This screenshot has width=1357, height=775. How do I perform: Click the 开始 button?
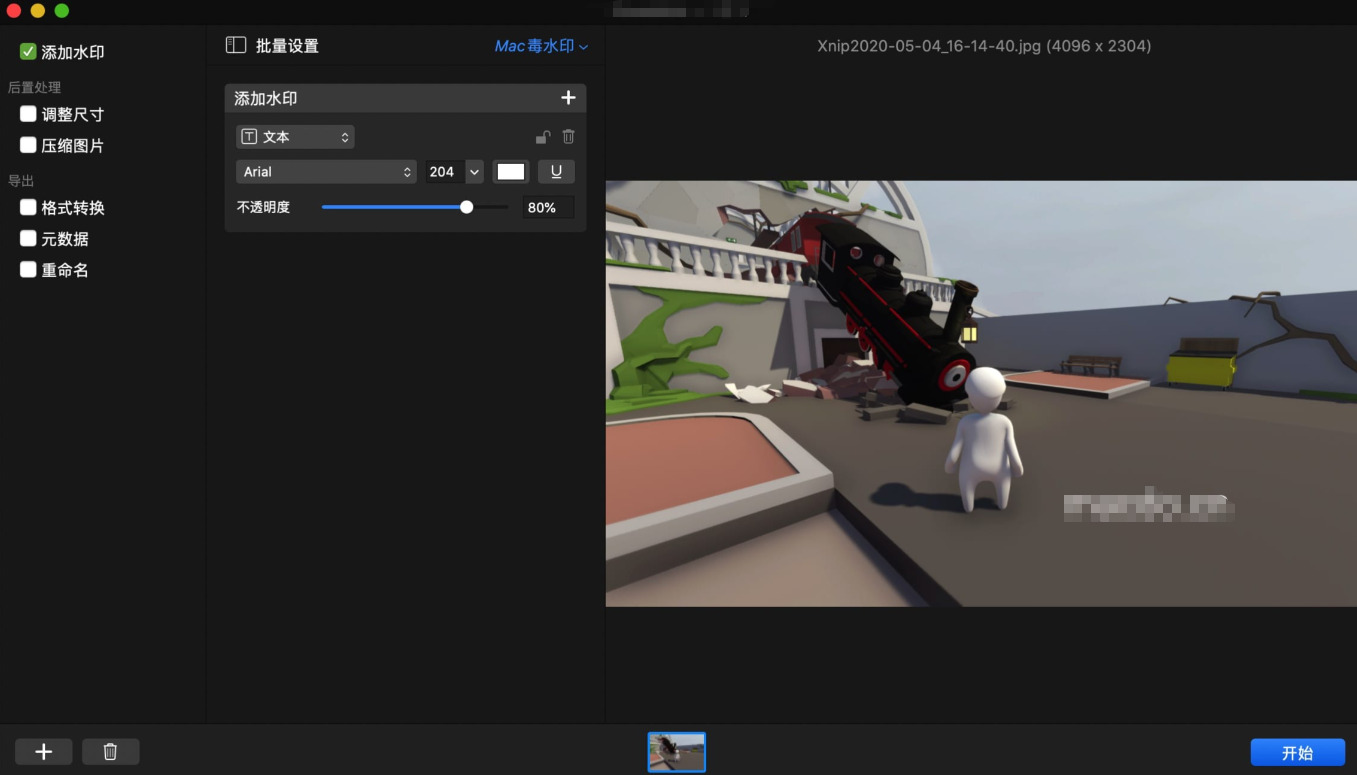(1298, 753)
